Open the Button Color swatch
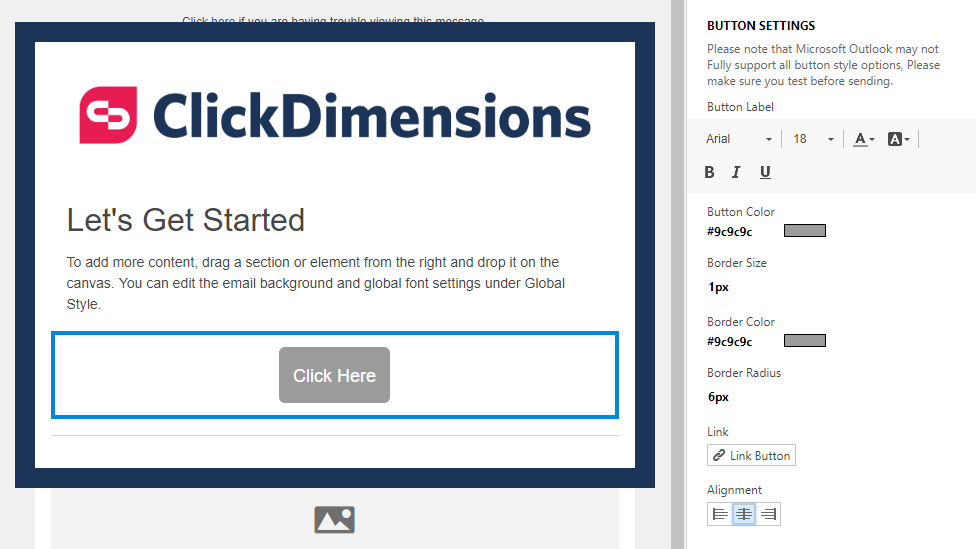The image size is (976, 549). tap(805, 231)
